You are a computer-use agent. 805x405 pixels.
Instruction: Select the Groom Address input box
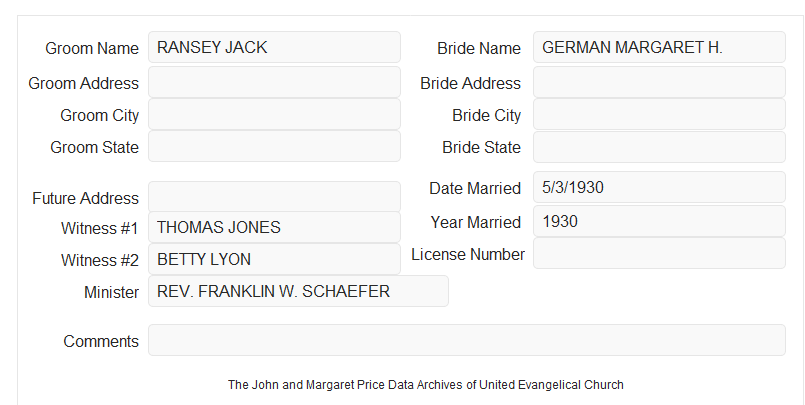[x=274, y=82]
